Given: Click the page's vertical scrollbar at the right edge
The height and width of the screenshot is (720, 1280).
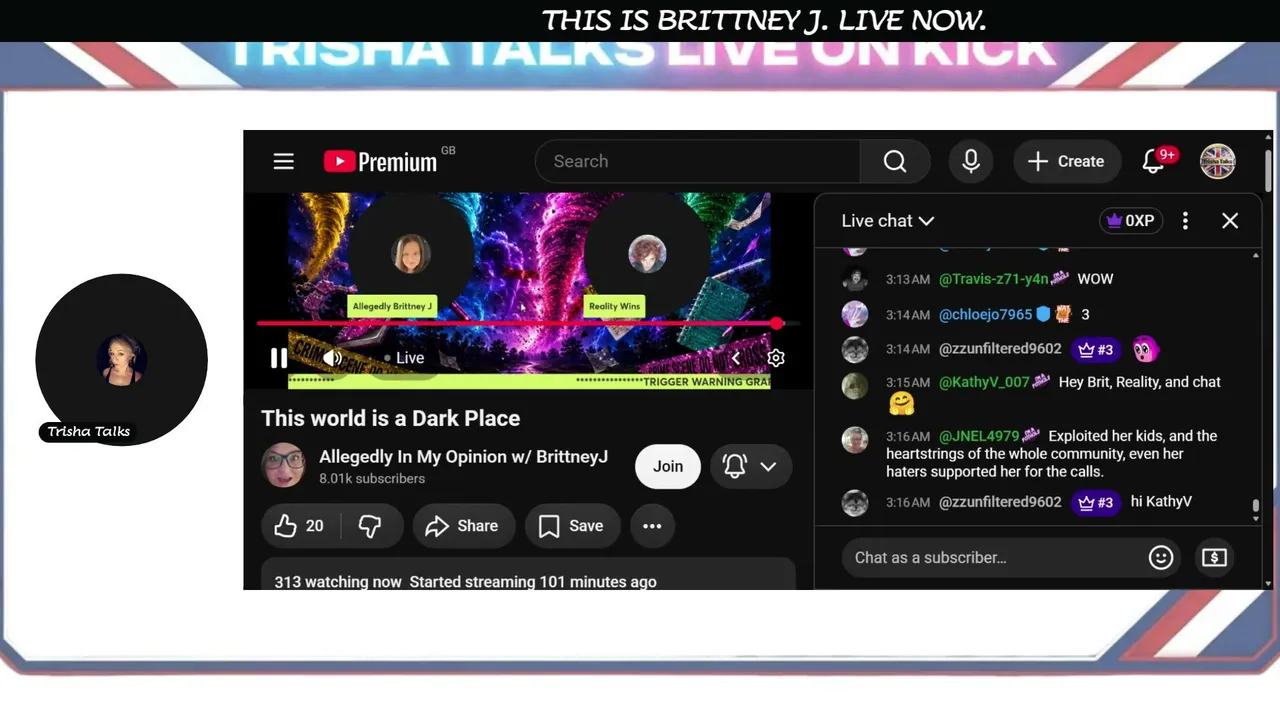Looking at the screenshot, I should tap(1268, 171).
